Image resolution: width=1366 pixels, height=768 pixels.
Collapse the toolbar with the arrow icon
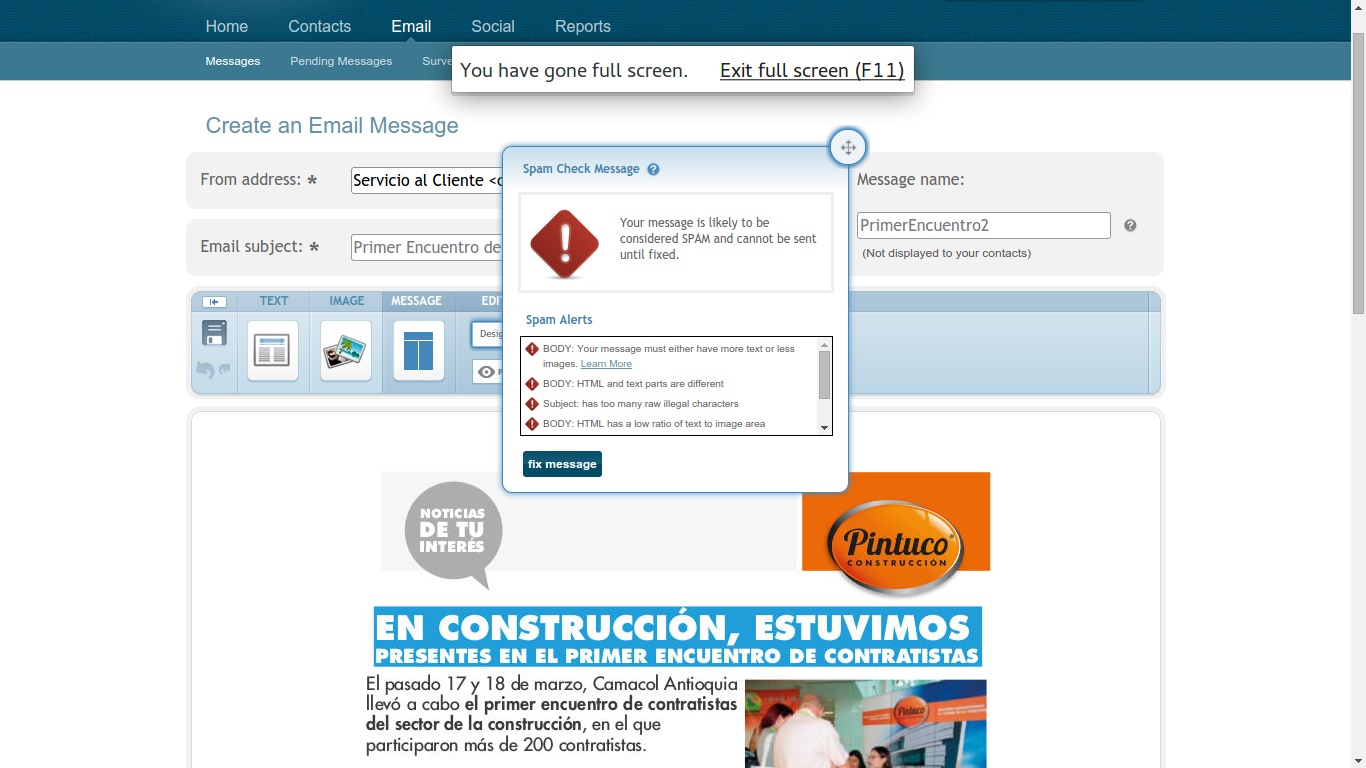(x=214, y=302)
